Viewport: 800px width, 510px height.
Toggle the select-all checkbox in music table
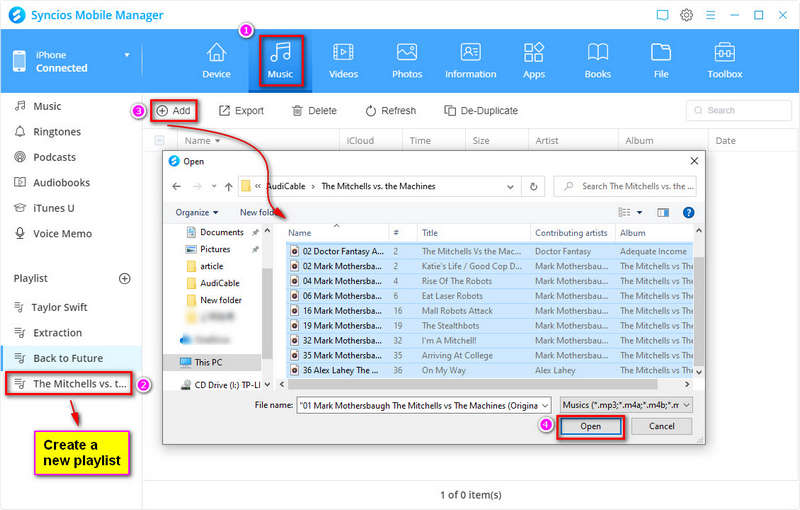tap(160, 140)
